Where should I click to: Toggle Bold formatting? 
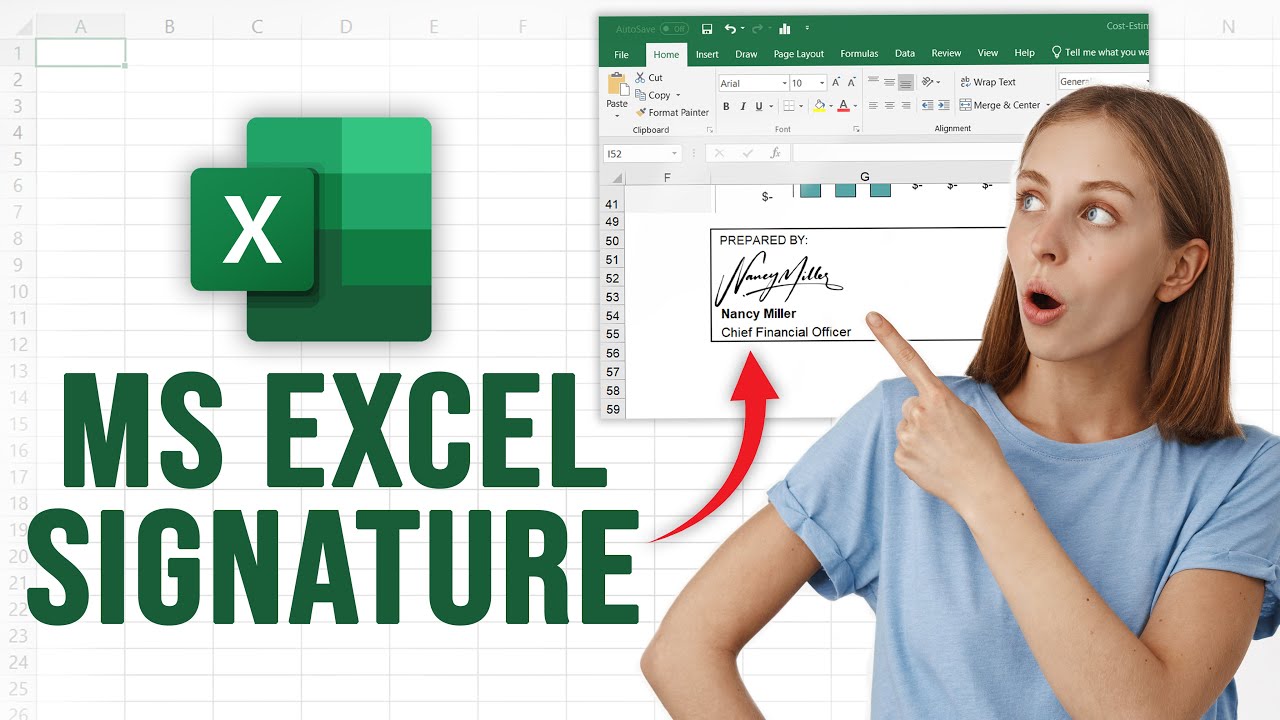tap(727, 106)
